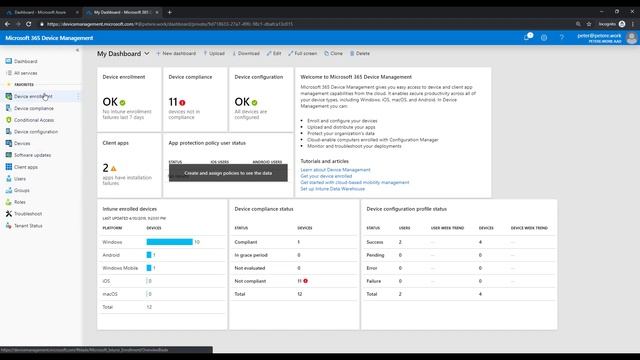Click Failure row in configuration status
Viewport: 640px width, 360px height.
459,281
